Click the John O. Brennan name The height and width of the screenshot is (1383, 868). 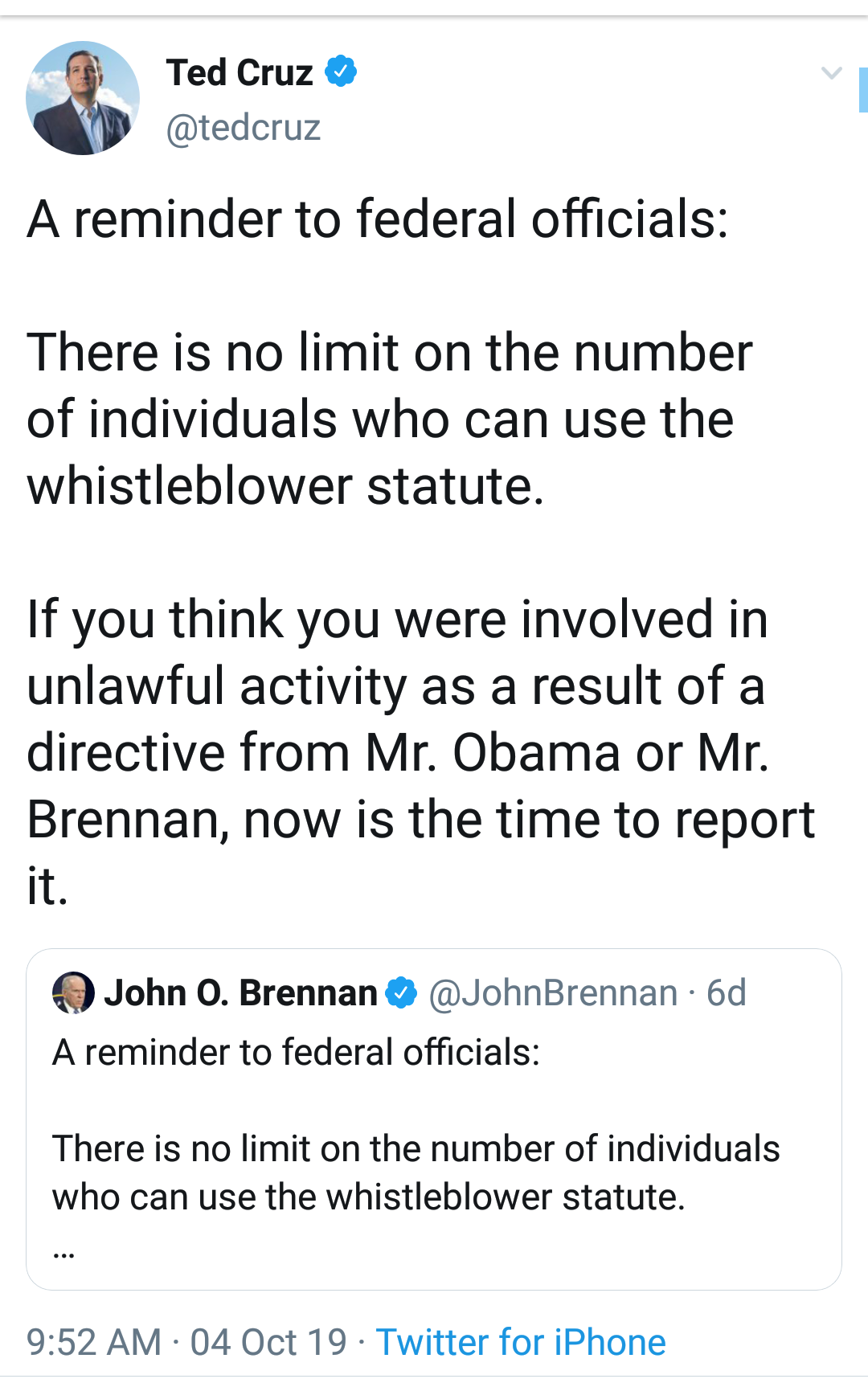point(240,993)
